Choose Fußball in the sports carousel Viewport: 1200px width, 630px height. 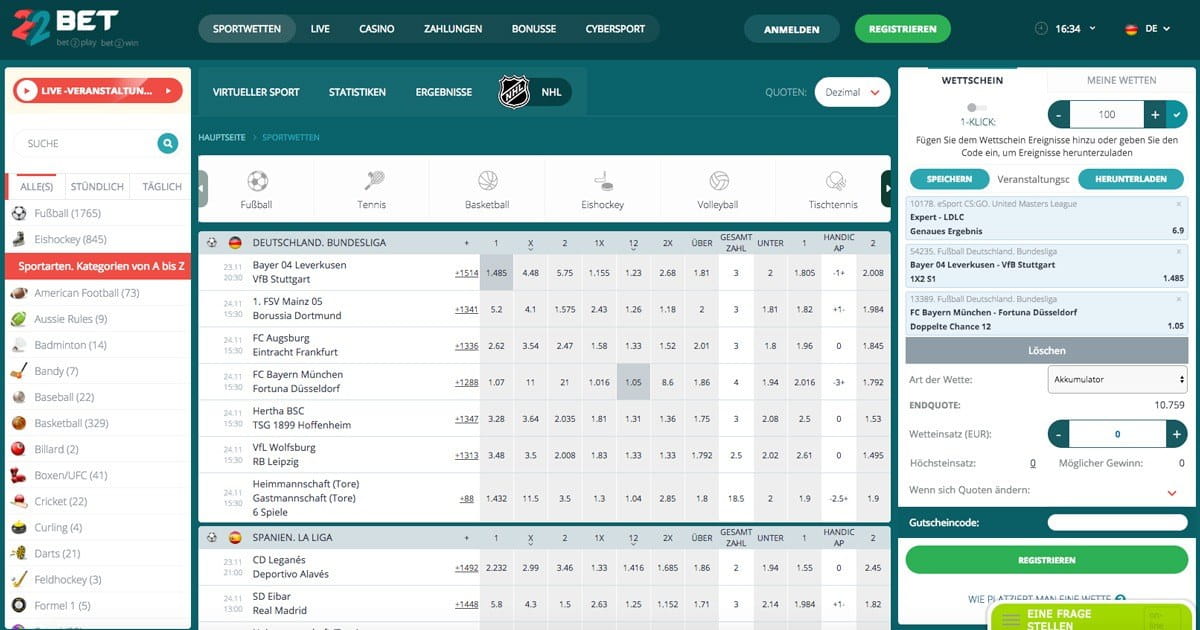[x=257, y=189]
